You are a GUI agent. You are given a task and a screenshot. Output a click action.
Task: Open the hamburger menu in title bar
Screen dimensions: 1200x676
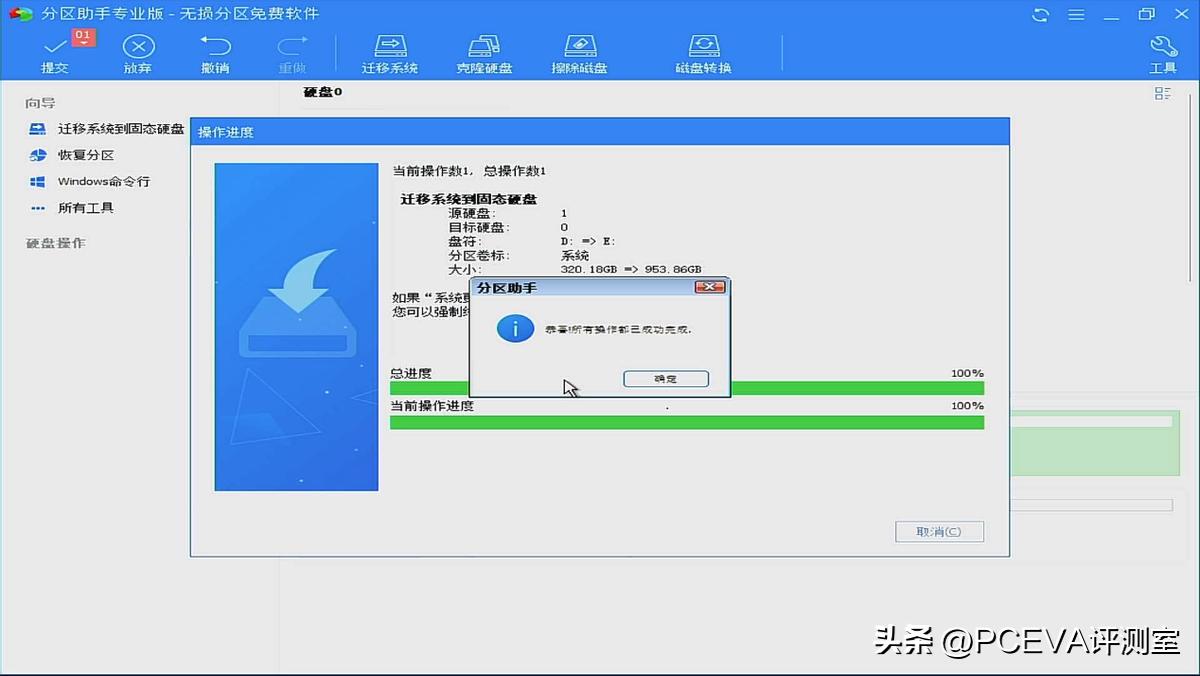(x=1074, y=14)
